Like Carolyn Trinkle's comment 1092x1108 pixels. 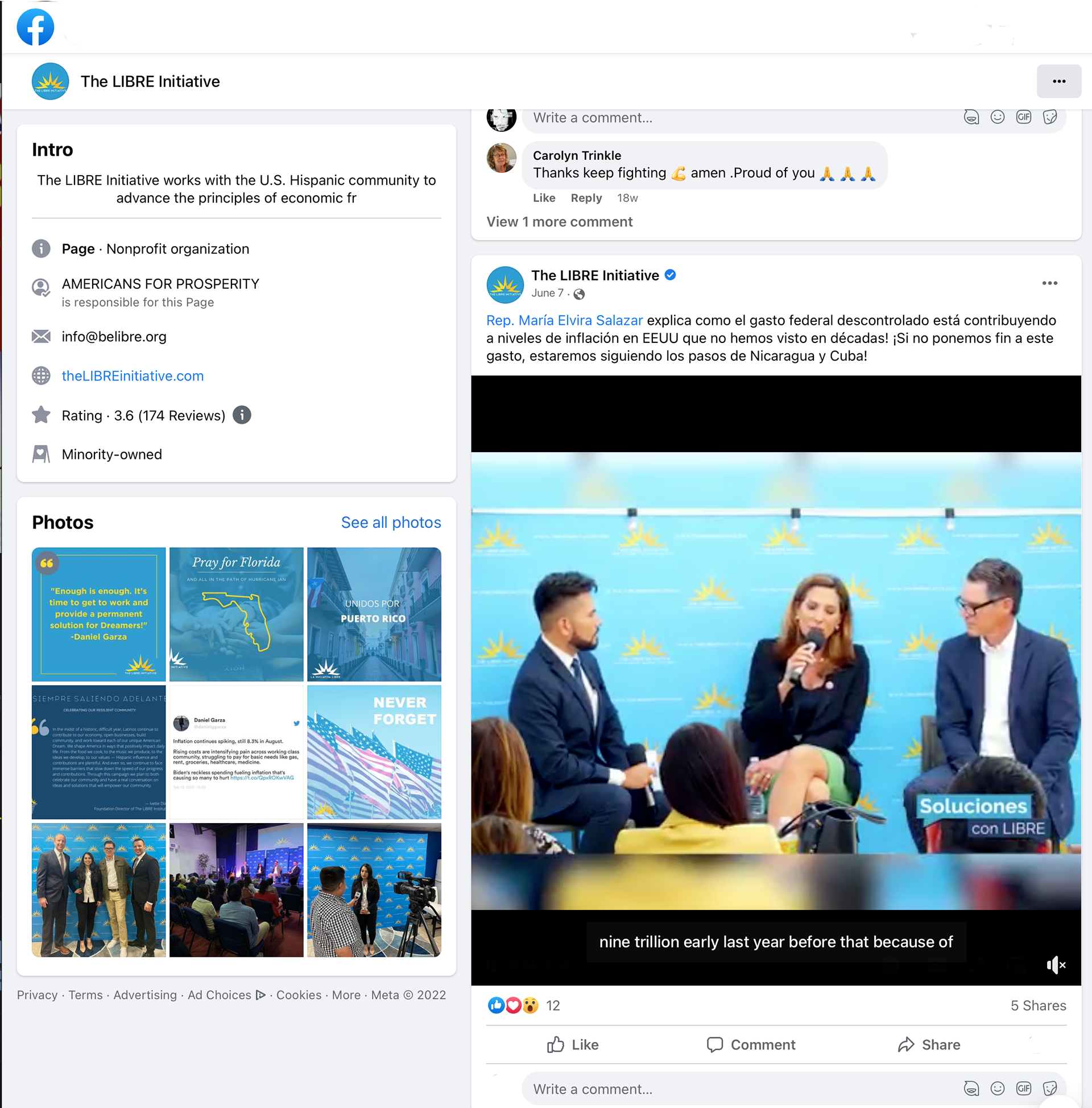tap(544, 198)
